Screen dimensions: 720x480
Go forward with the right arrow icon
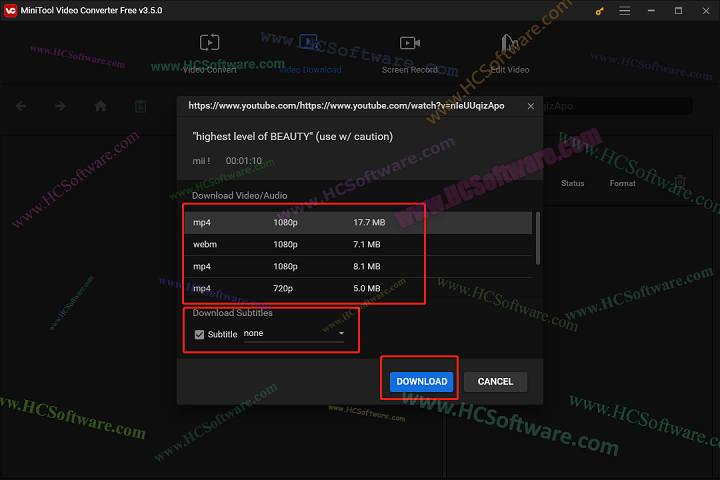point(60,107)
